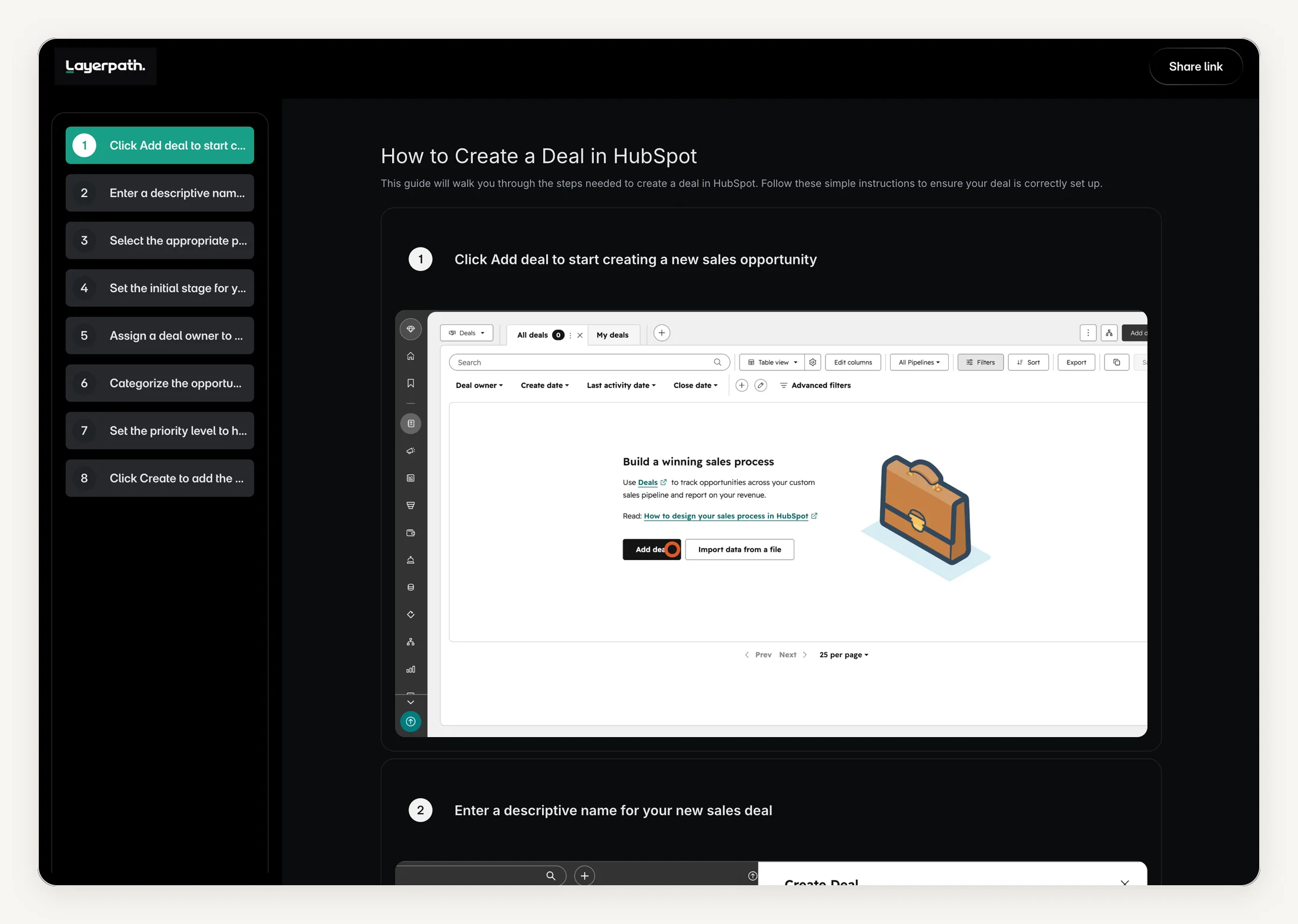Click the diamond icon atop HubSpot sidebar
Image resolution: width=1298 pixels, height=924 pixels.
pyautogui.click(x=410, y=329)
